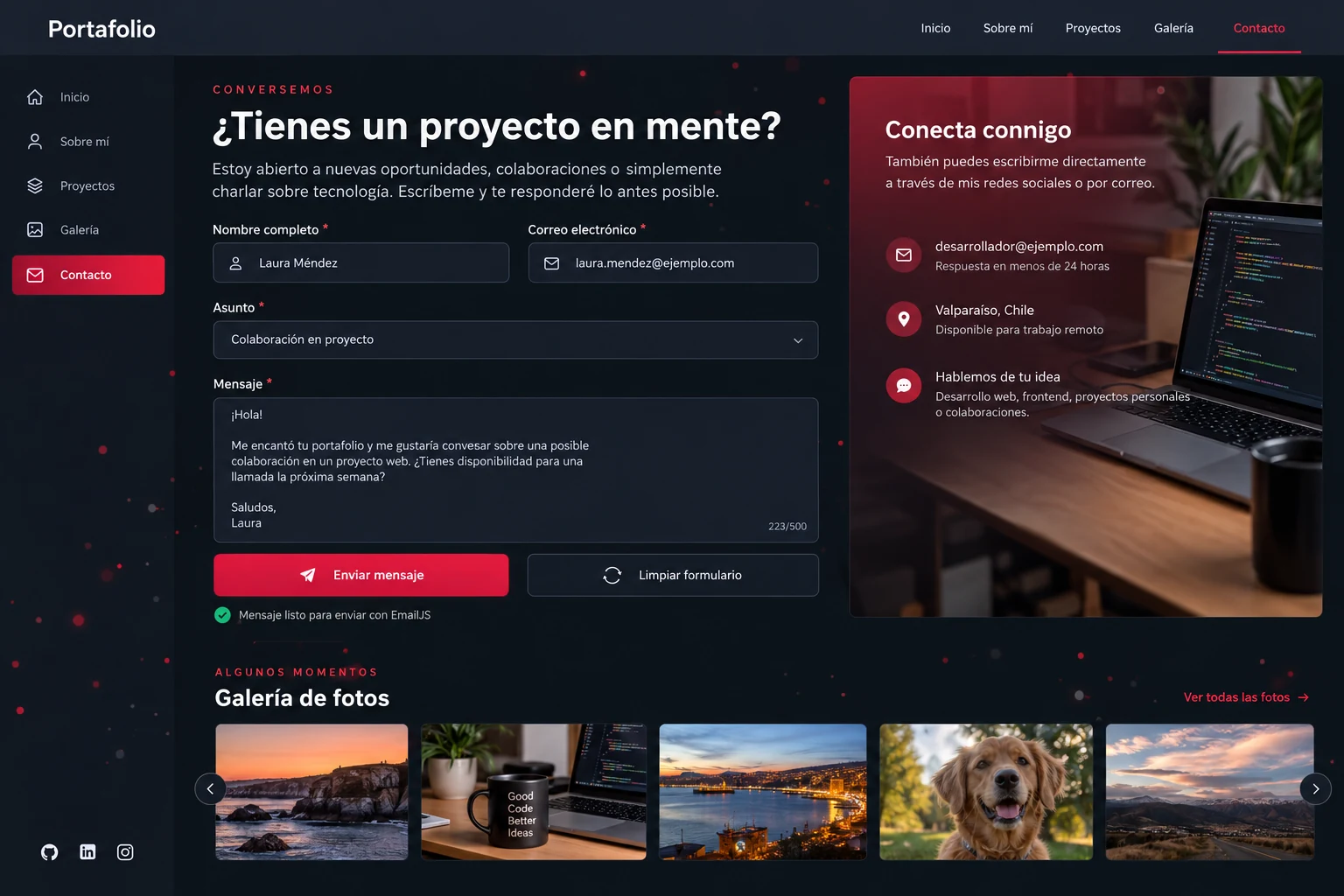Select the Contacto tab in the top navigation
The height and width of the screenshot is (896, 1344).
[1259, 28]
